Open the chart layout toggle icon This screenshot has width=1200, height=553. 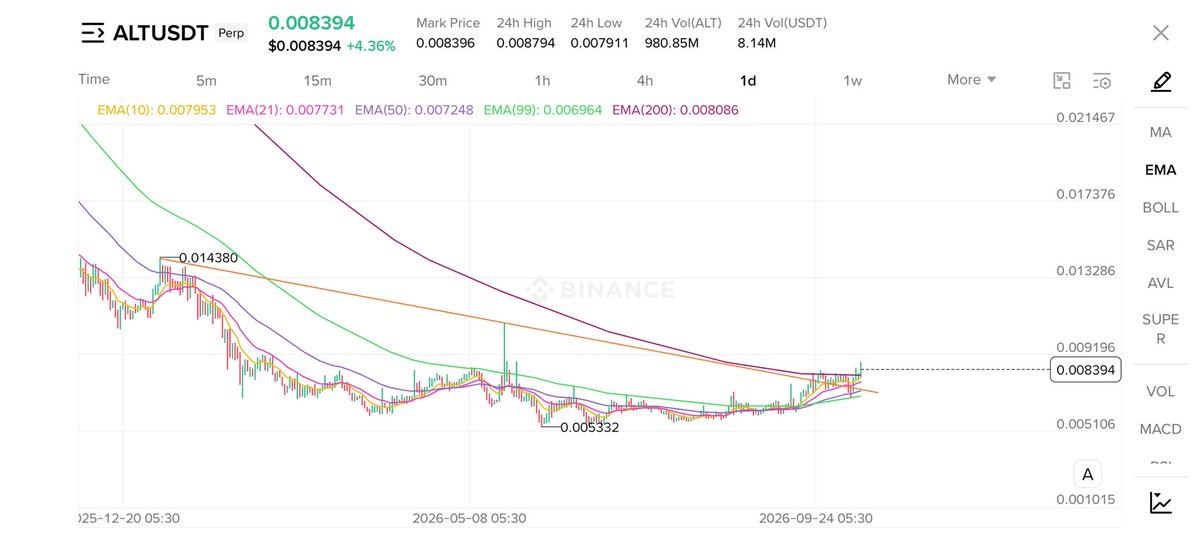[x=1062, y=81]
